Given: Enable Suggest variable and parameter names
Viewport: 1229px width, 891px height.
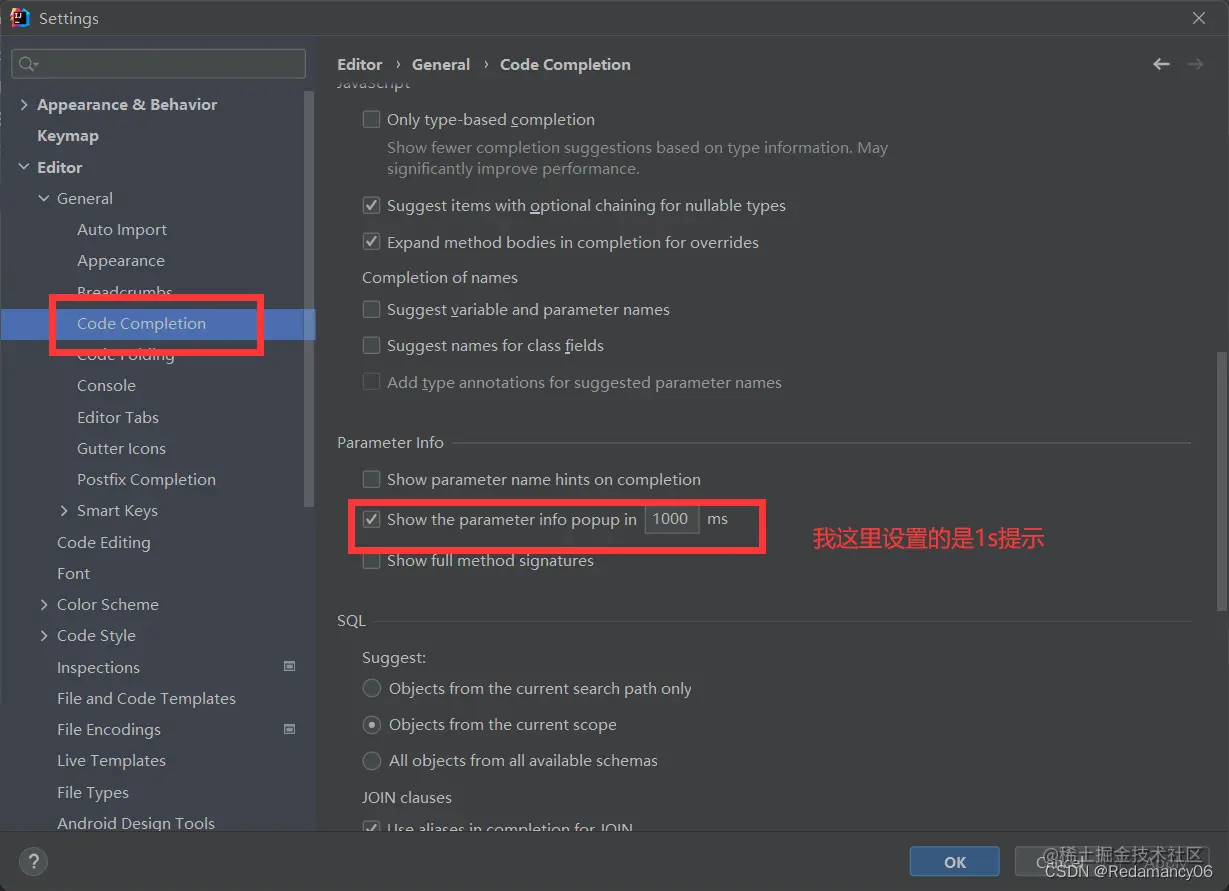Looking at the screenshot, I should [371, 309].
